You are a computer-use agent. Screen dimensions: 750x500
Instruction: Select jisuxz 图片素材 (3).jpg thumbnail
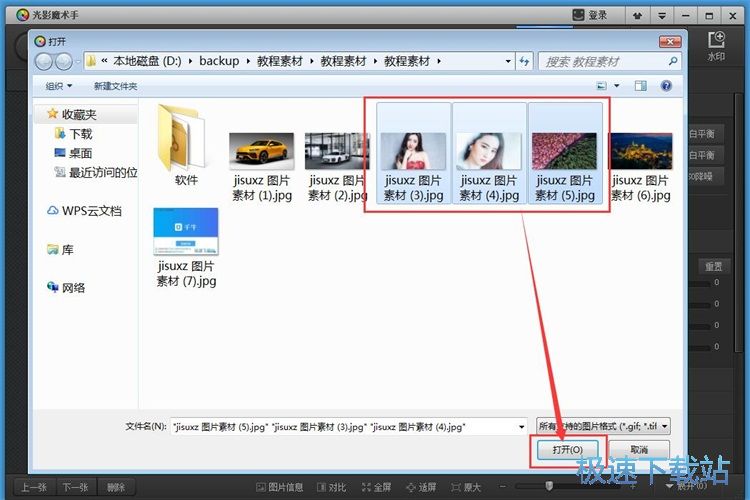point(413,153)
